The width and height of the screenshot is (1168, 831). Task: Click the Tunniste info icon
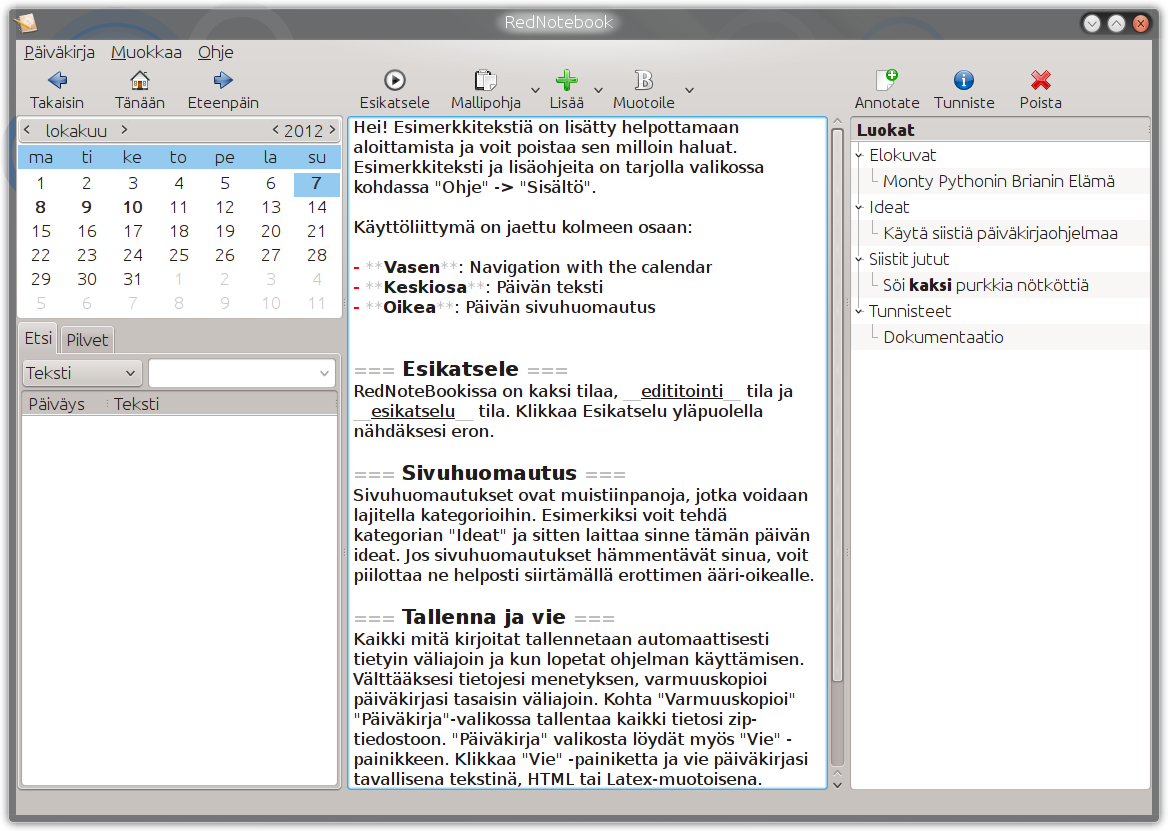click(964, 80)
